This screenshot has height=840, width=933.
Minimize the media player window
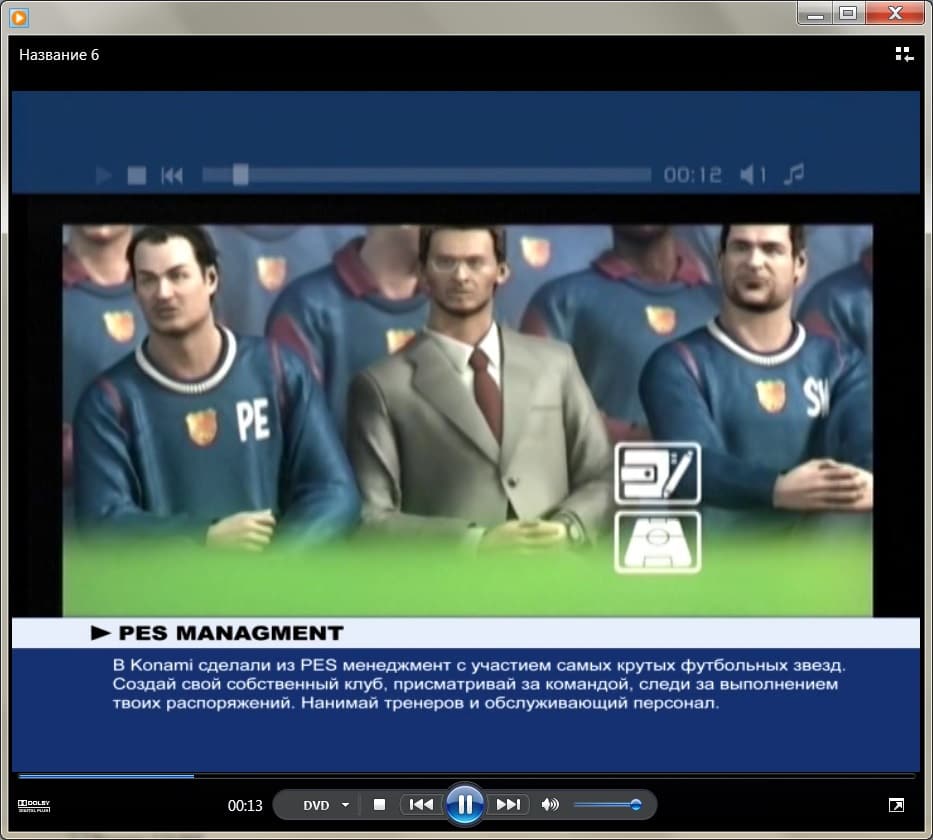815,13
